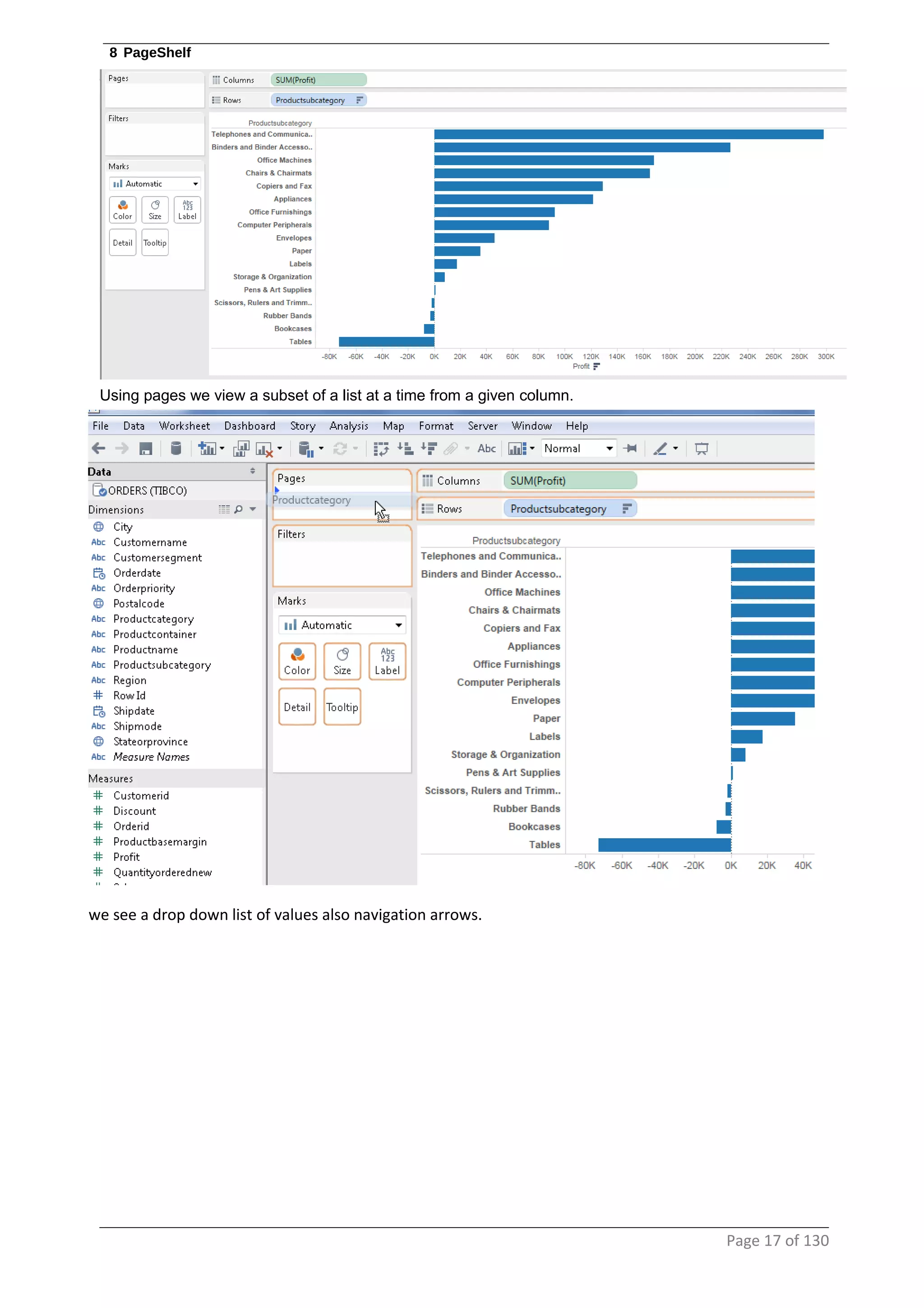Open the Dashboard menu
924x1308 pixels.
pyautogui.click(x=250, y=426)
